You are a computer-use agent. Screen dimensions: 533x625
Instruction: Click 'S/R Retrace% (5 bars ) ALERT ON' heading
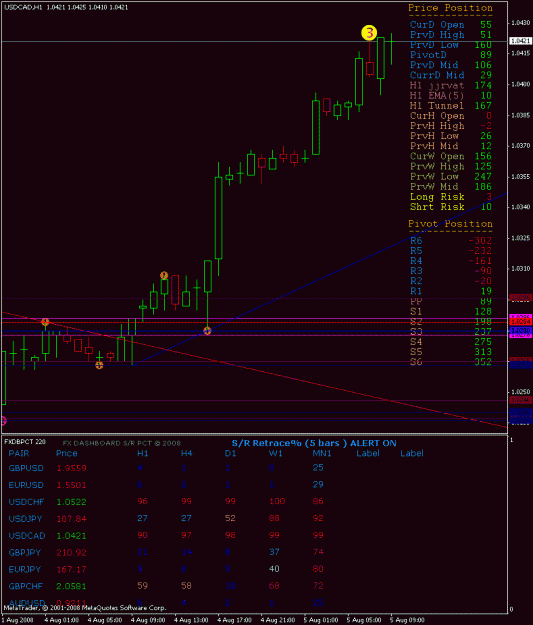tap(314, 443)
